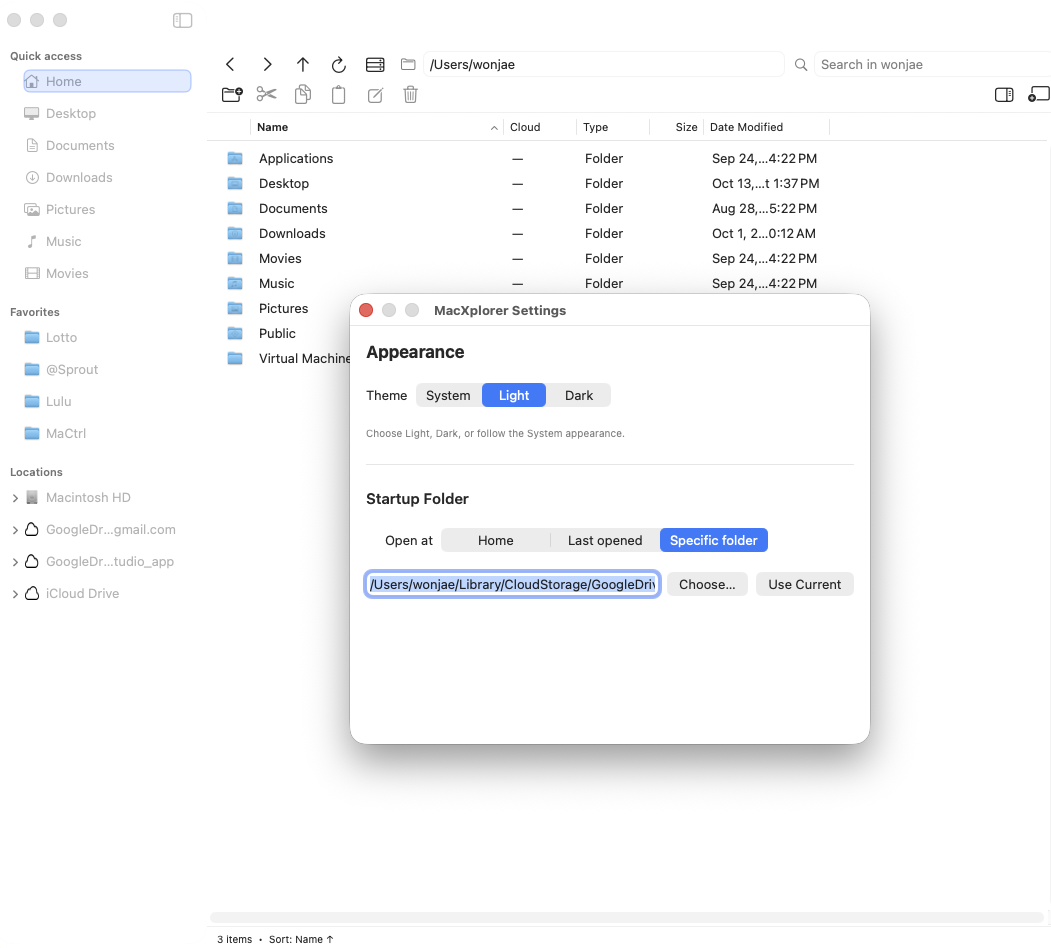Select Dark theme option

pyautogui.click(x=578, y=396)
